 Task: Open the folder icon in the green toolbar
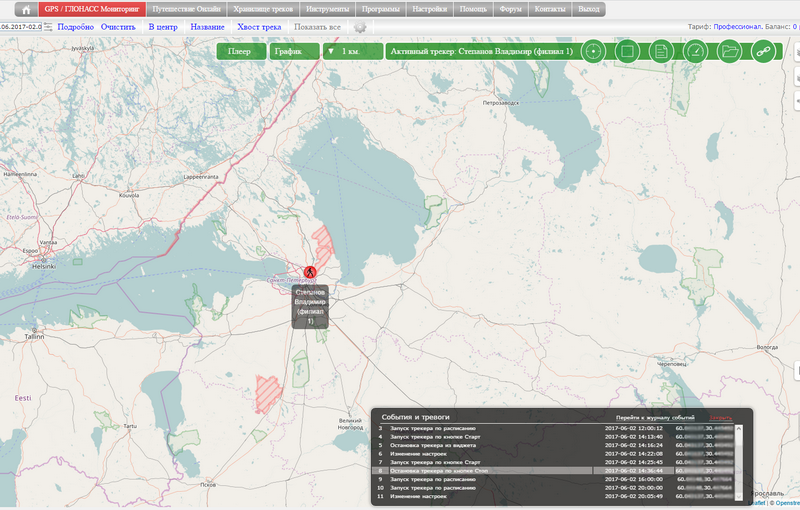click(730, 50)
